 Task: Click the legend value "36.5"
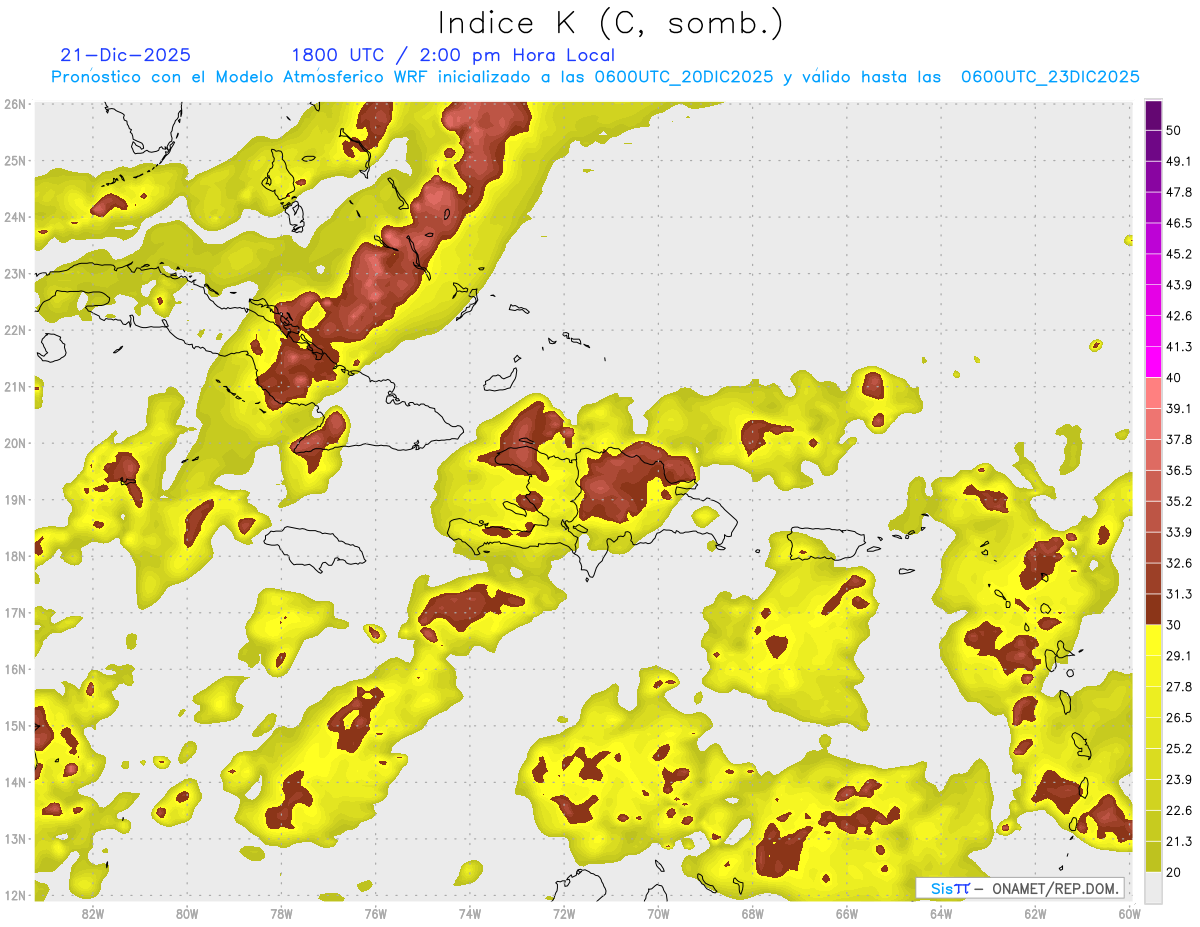pos(1178,470)
